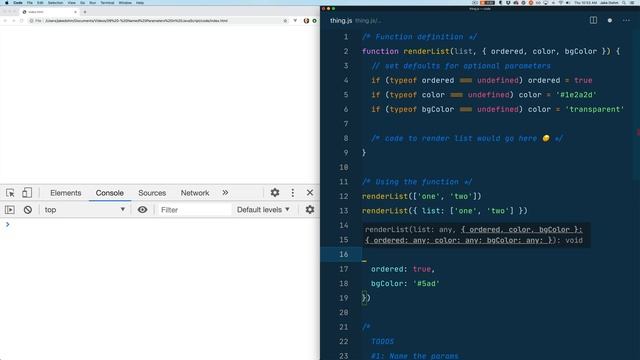The width and height of the screenshot is (640, 360).
Task: Open the Network tab in DevTools
Action: tap(195, 193)
